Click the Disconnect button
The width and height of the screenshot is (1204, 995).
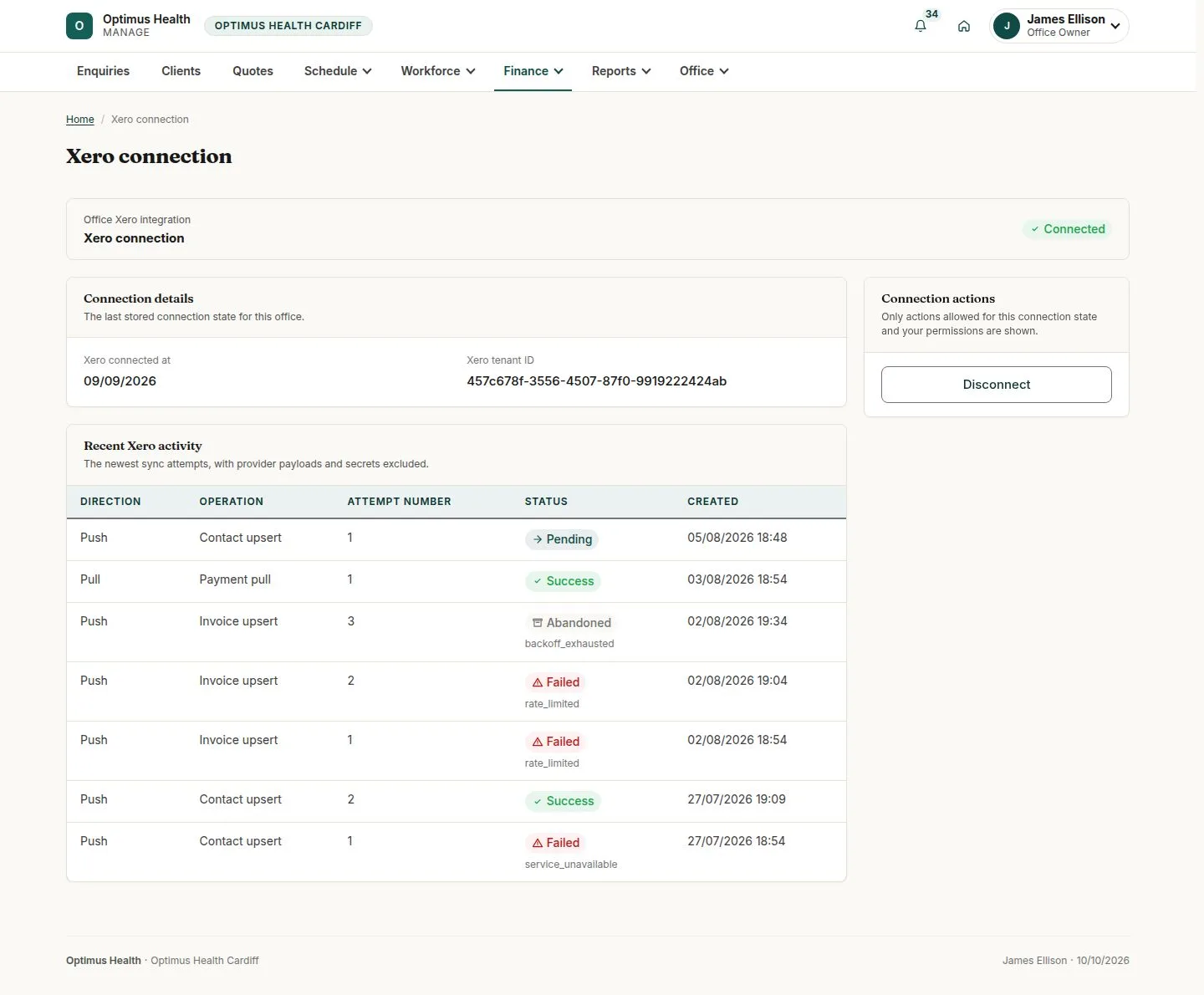(996, 385)
